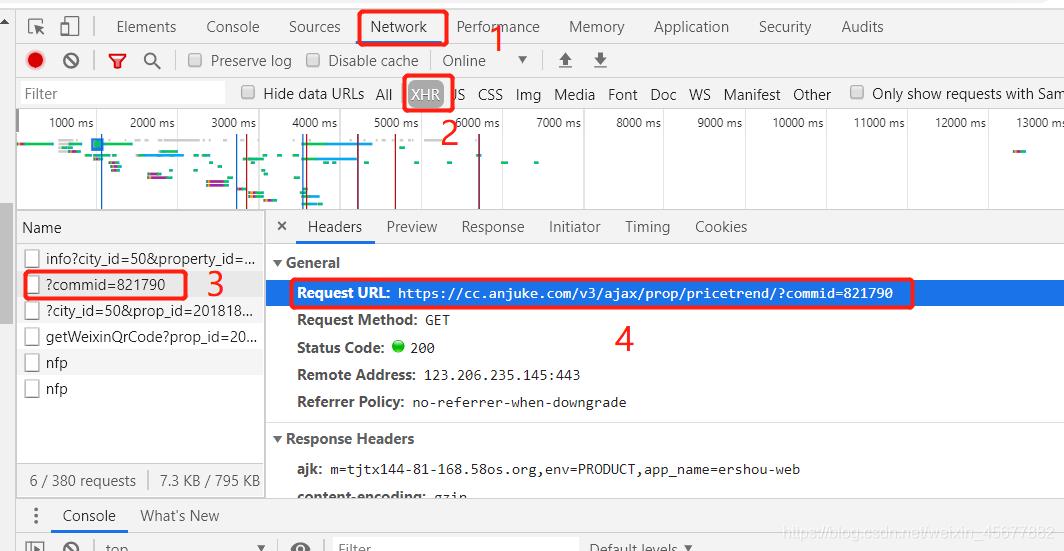Click the ajk response header row
Image resolution: width=1064 pixels, height=551 pixels.
[665, 469]
